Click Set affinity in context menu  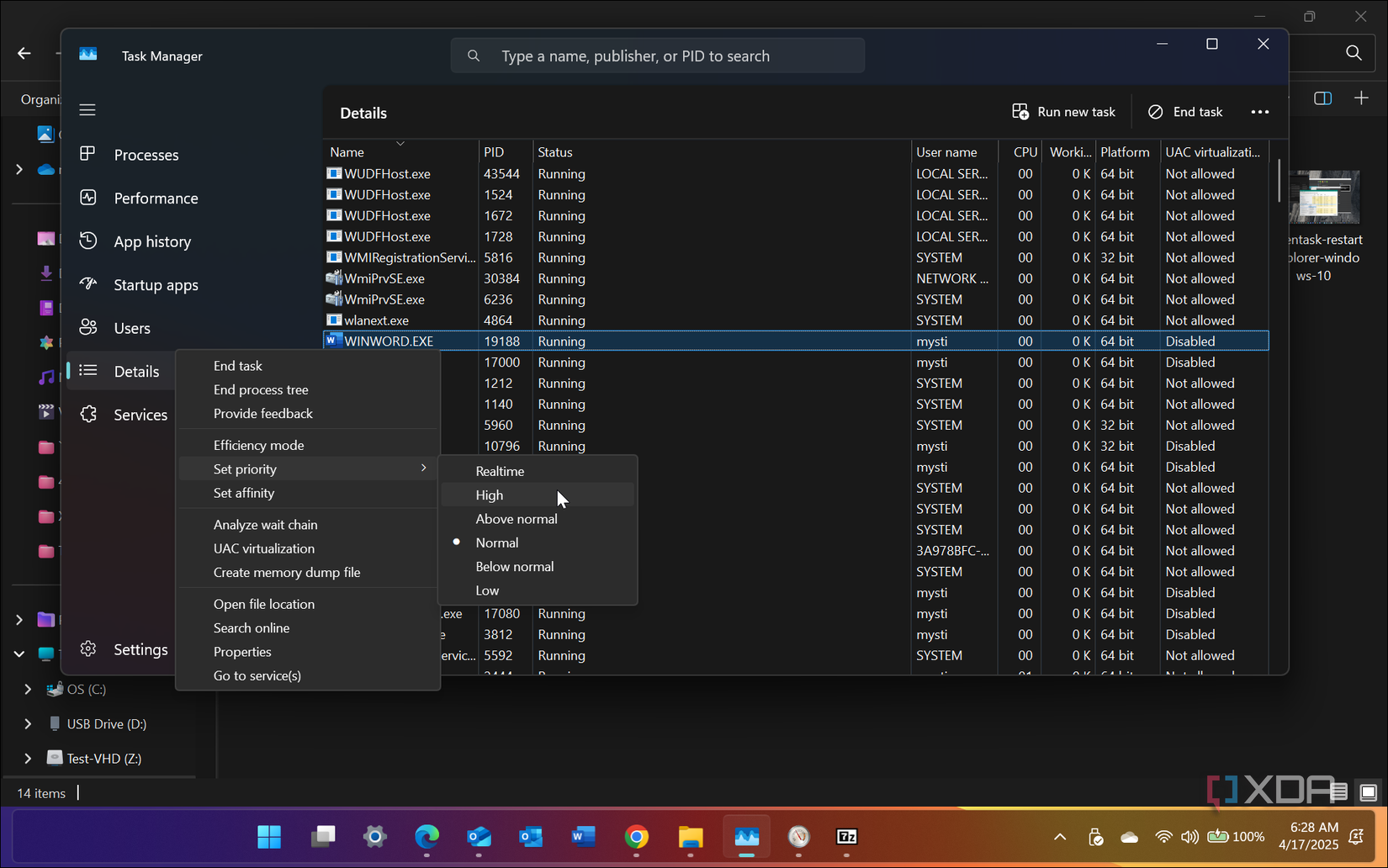(308, 493)
